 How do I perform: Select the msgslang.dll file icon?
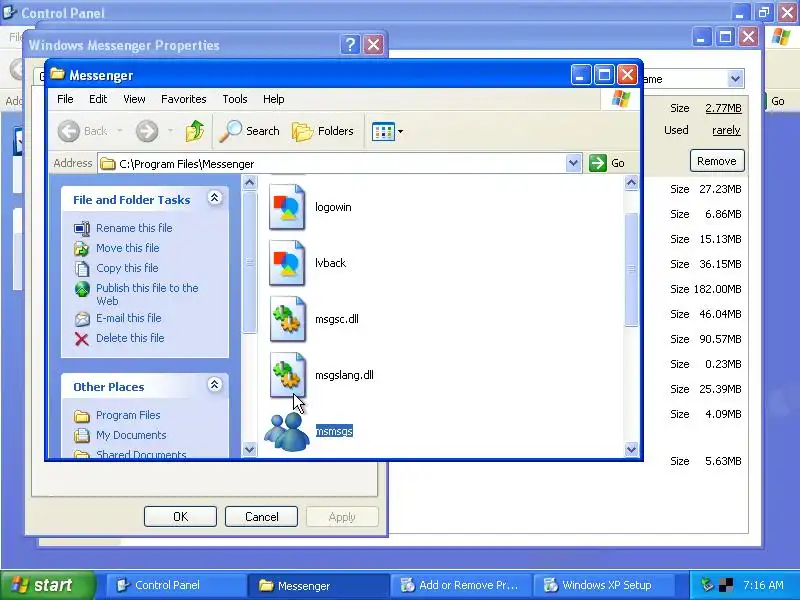287,375
